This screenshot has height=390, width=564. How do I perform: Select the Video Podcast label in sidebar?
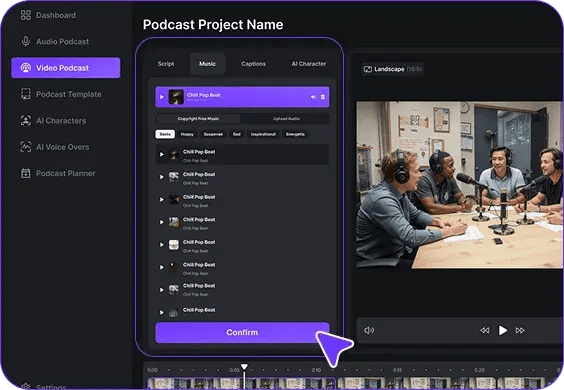62,68
